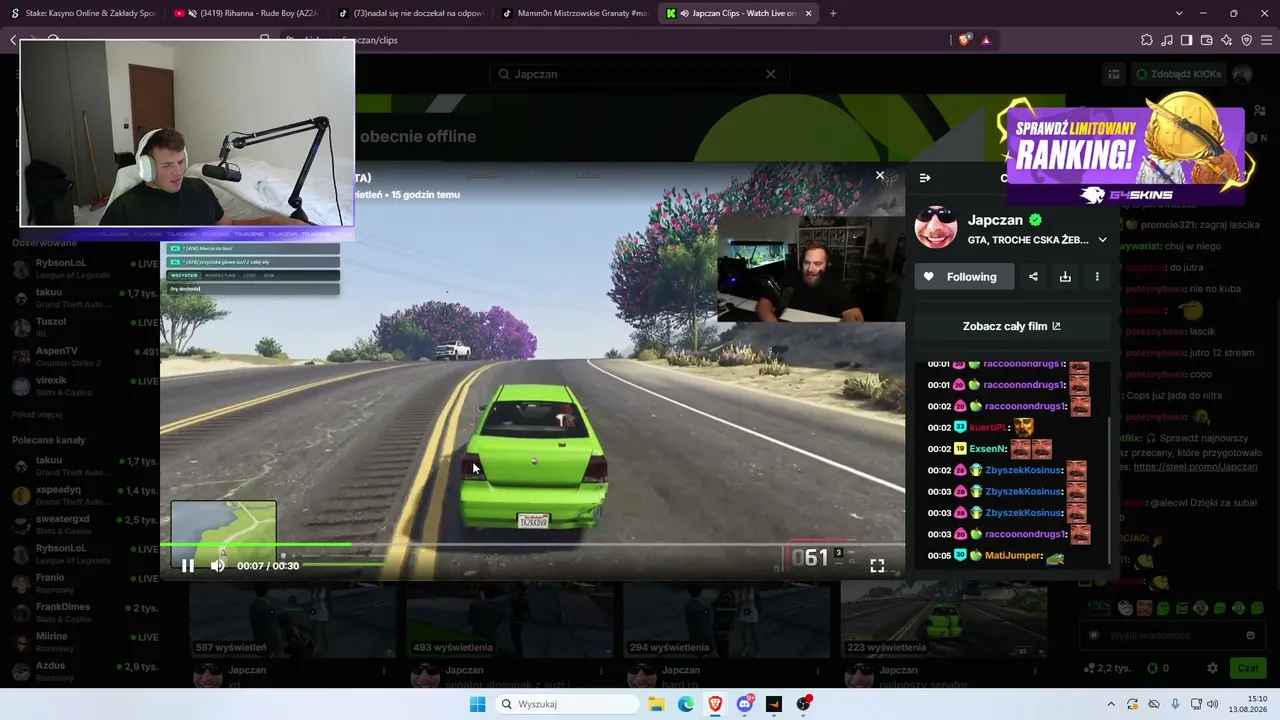1280x720 pixels.
Task: Open the emoji picker in the chat input
Action: (1250, 635)
